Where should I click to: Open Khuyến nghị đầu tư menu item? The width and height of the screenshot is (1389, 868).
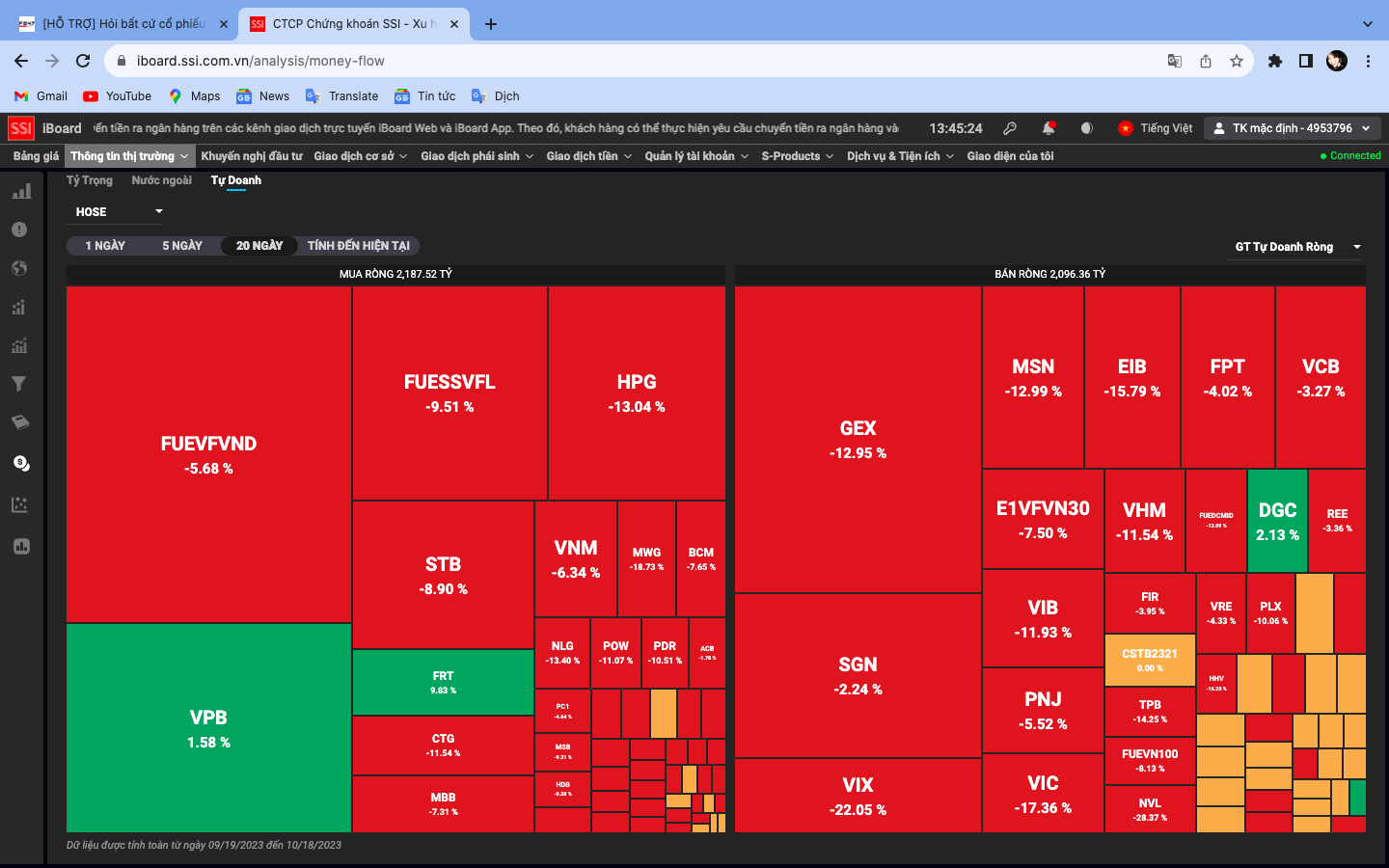(x=252, y=156)
